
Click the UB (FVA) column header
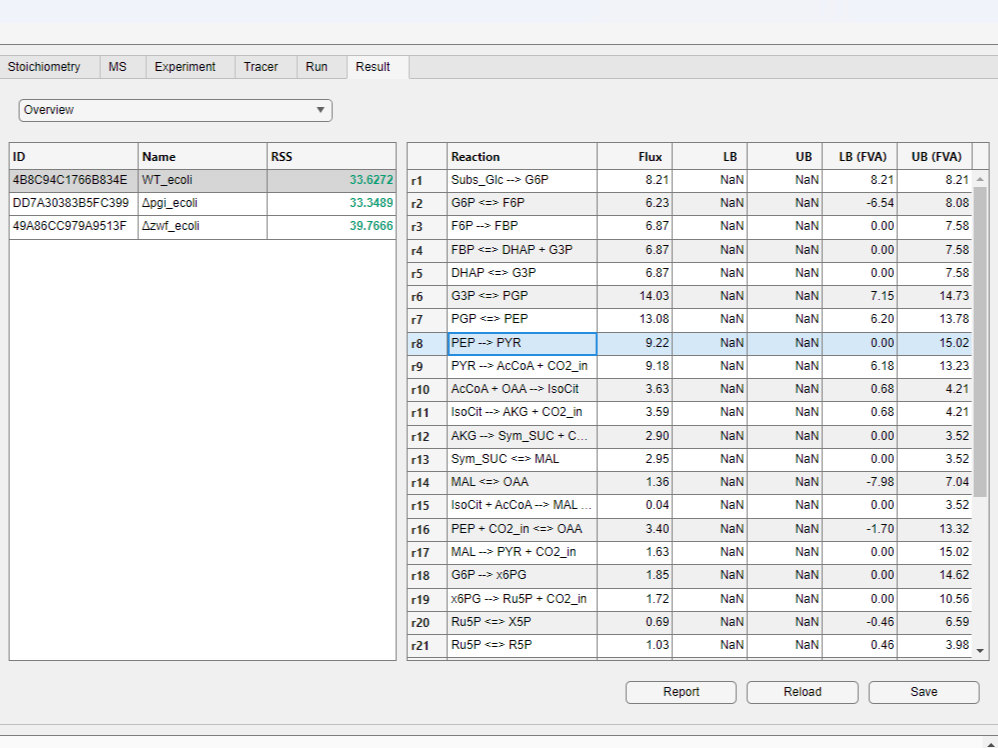pyautogui.click(x=935, y=157)
